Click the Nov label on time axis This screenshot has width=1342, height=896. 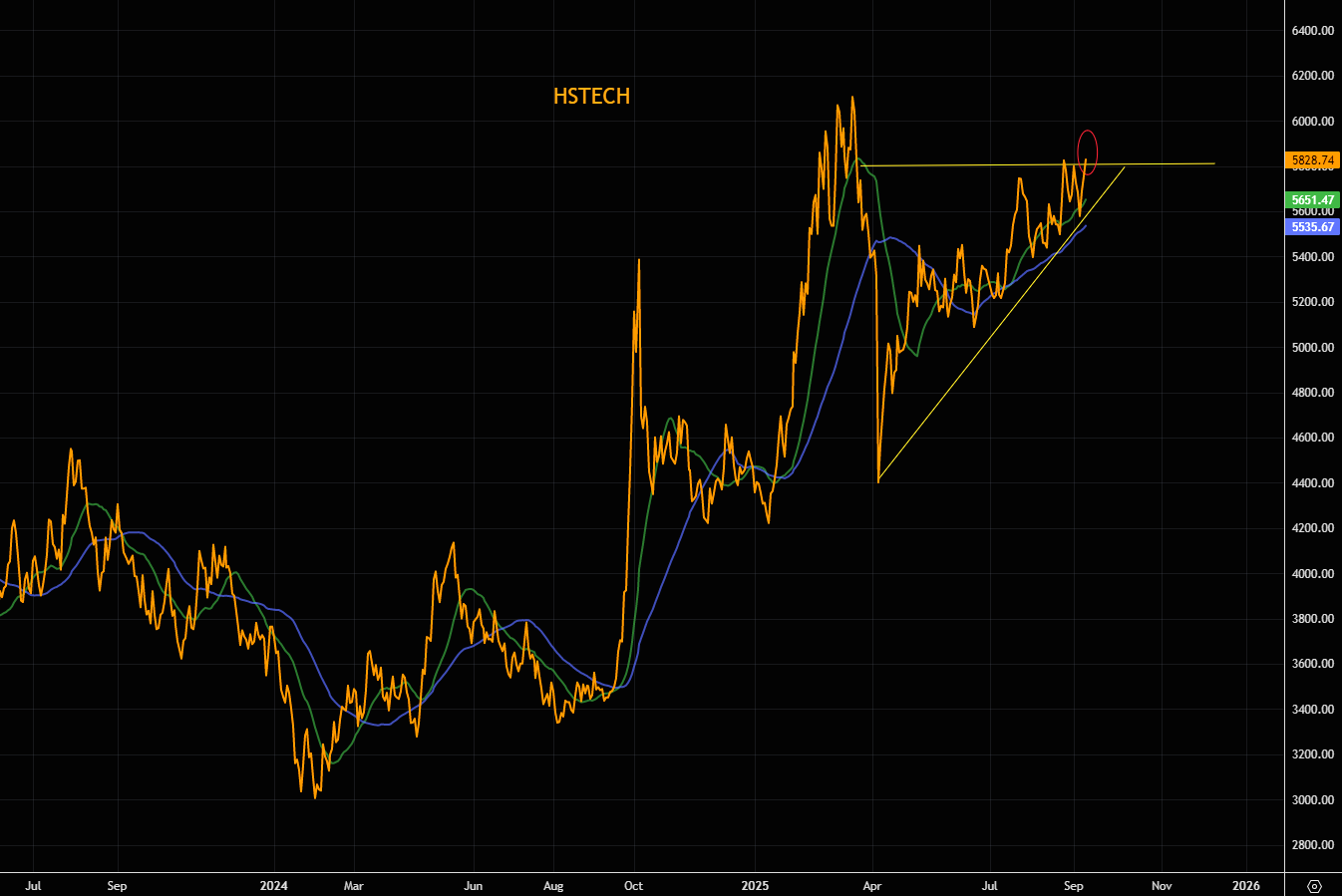click(x=1161, y=885)
